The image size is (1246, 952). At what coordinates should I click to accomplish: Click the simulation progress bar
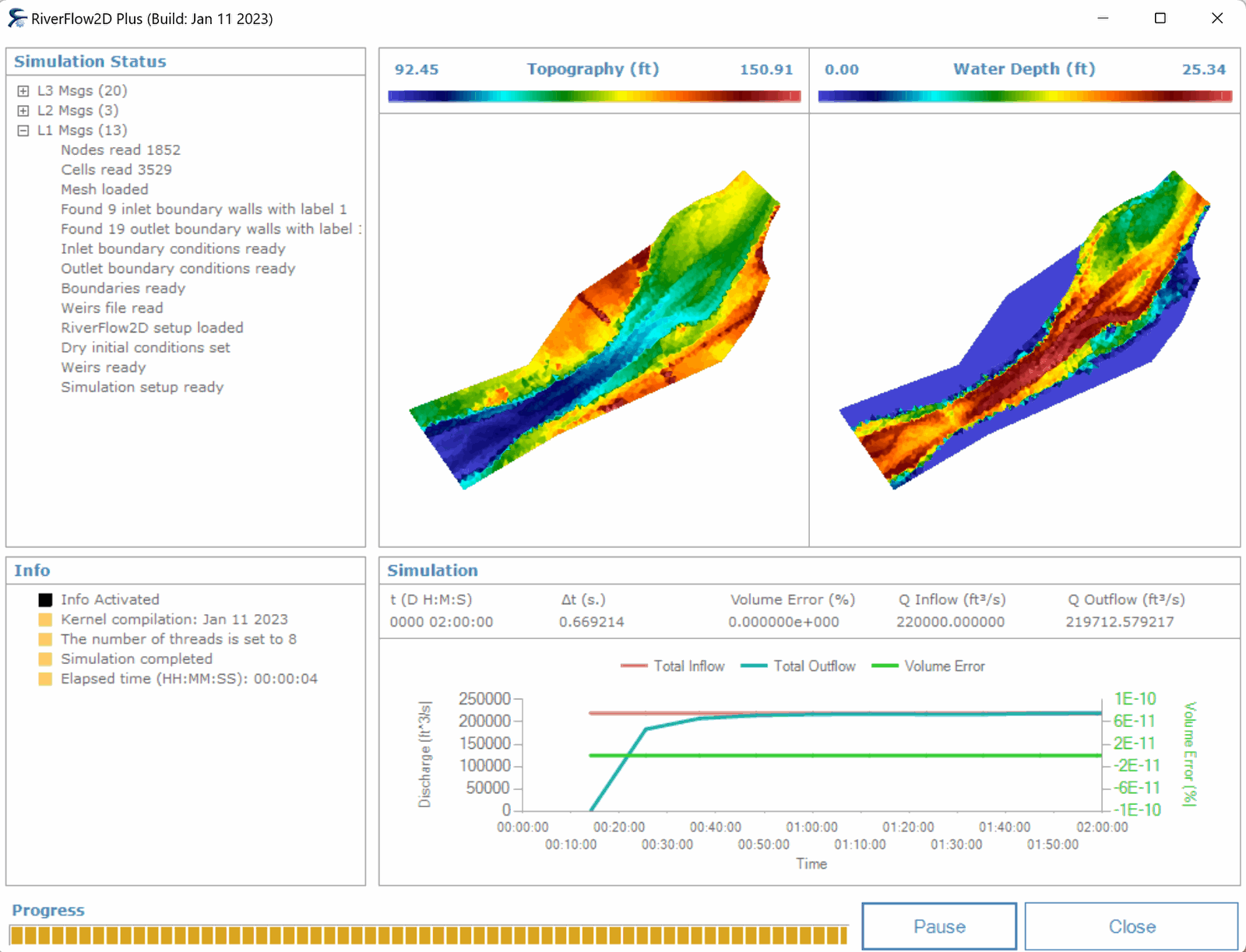point(428,935)
